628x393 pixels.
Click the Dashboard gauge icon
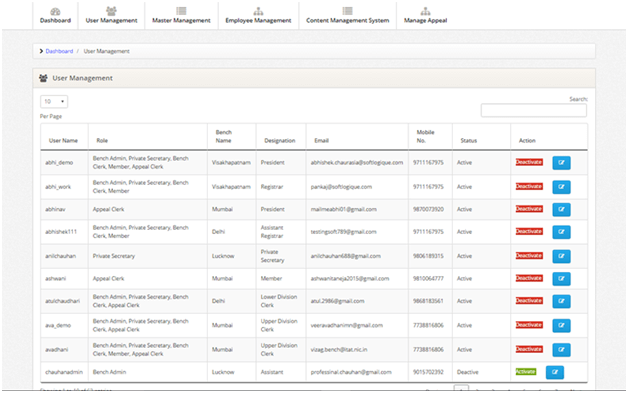[x=55, y=11]
